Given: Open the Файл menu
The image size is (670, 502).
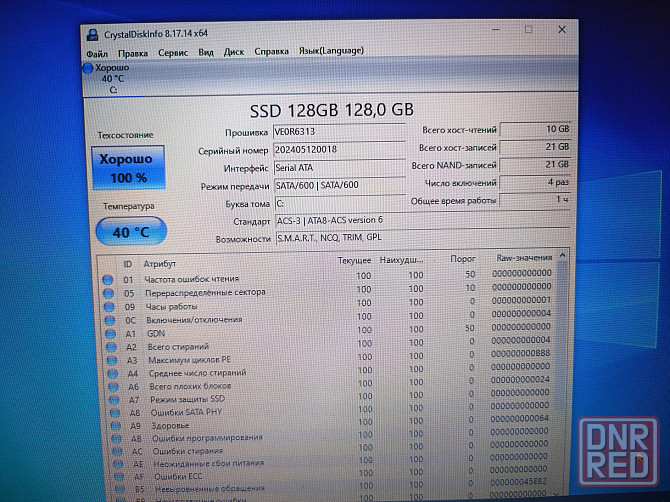Looking at the screenshot, I should point(97,54).
